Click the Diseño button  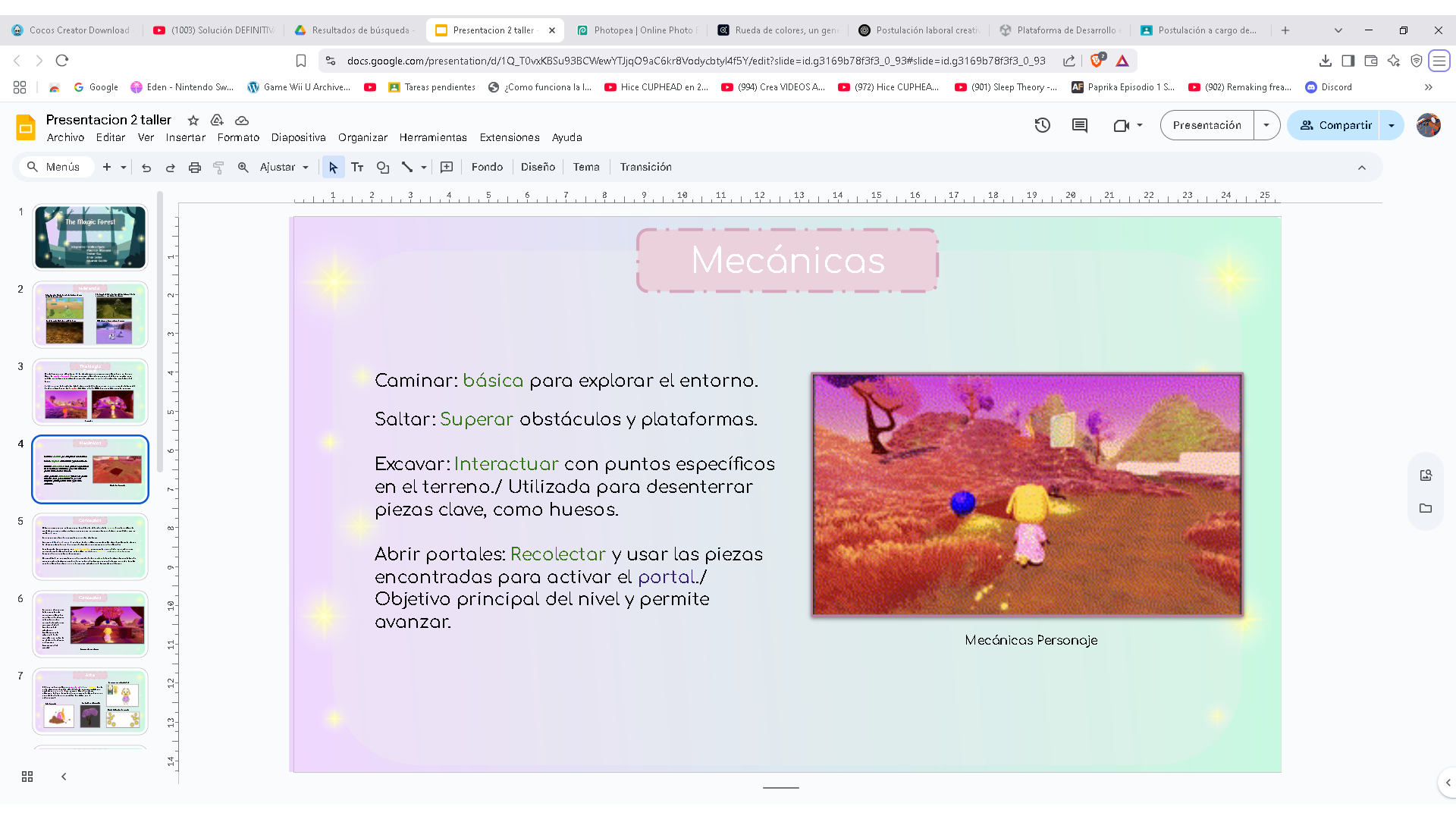point(538,167)
